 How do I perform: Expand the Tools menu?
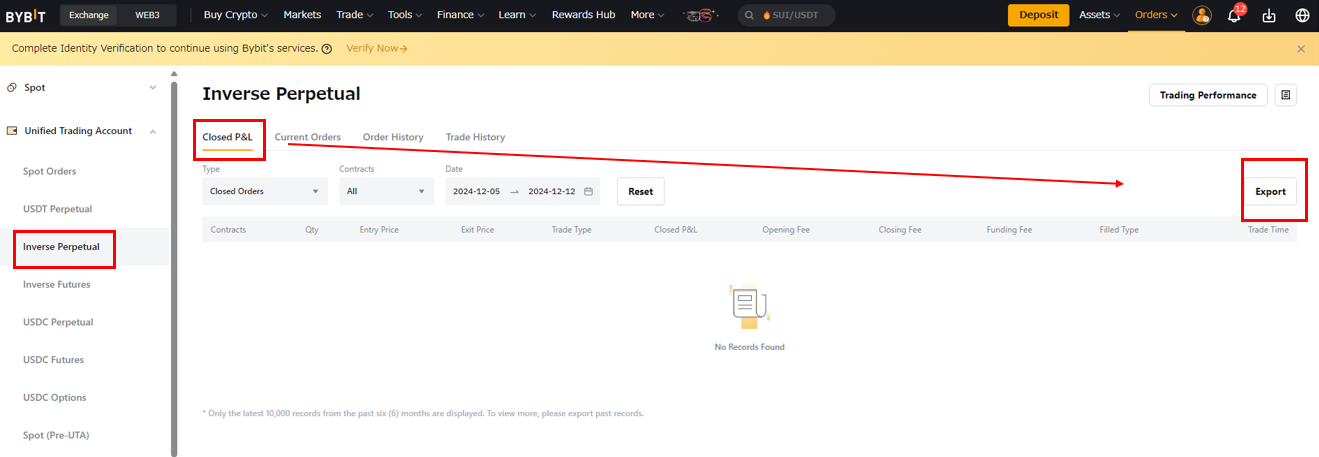pyautogui.click(x=405, y=15)
